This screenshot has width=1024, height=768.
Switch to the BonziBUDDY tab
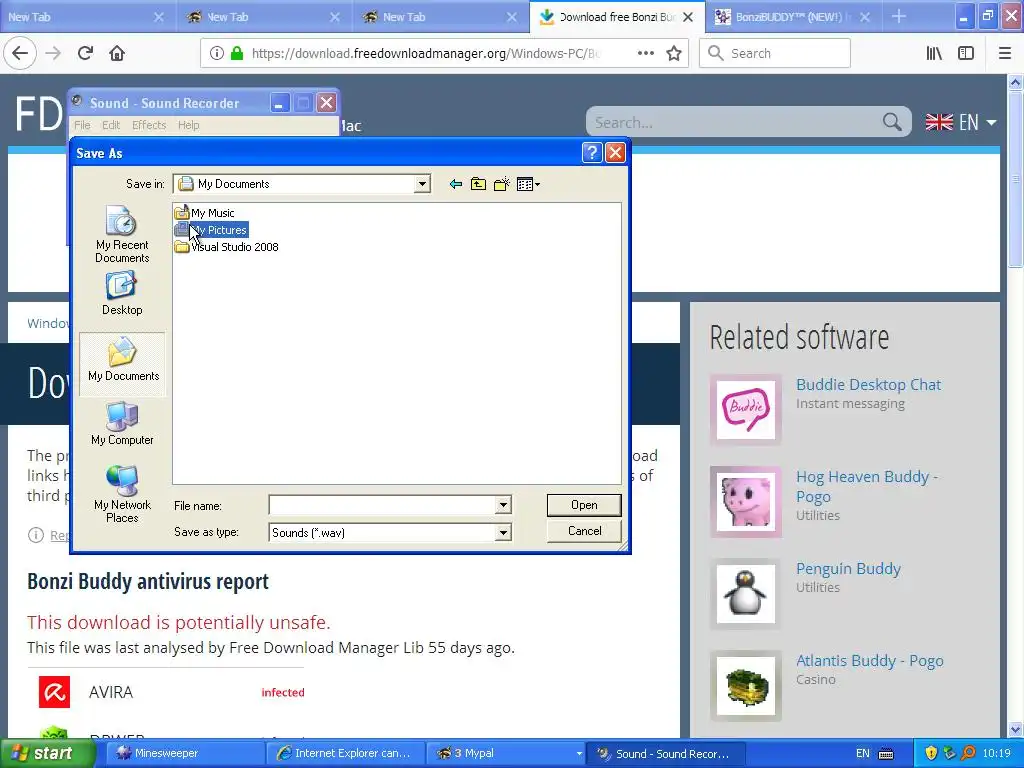(x=786, y=17)
